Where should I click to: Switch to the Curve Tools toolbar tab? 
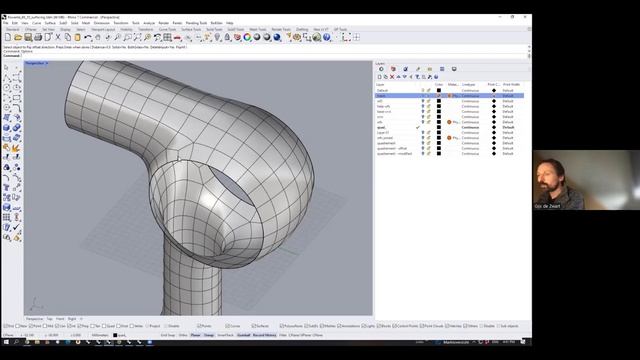[x=167, y=29]
